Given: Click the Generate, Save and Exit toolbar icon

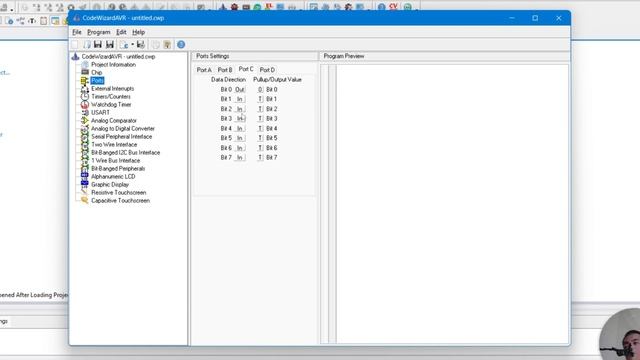Looking at the screenshot, I should click(x=140, y=44).
